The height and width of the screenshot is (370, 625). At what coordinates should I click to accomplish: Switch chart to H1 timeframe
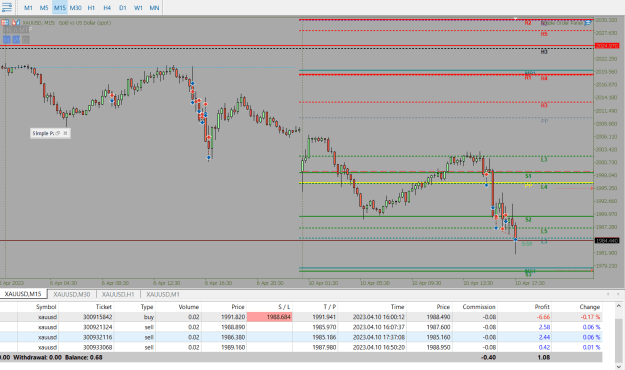point(91,8)
